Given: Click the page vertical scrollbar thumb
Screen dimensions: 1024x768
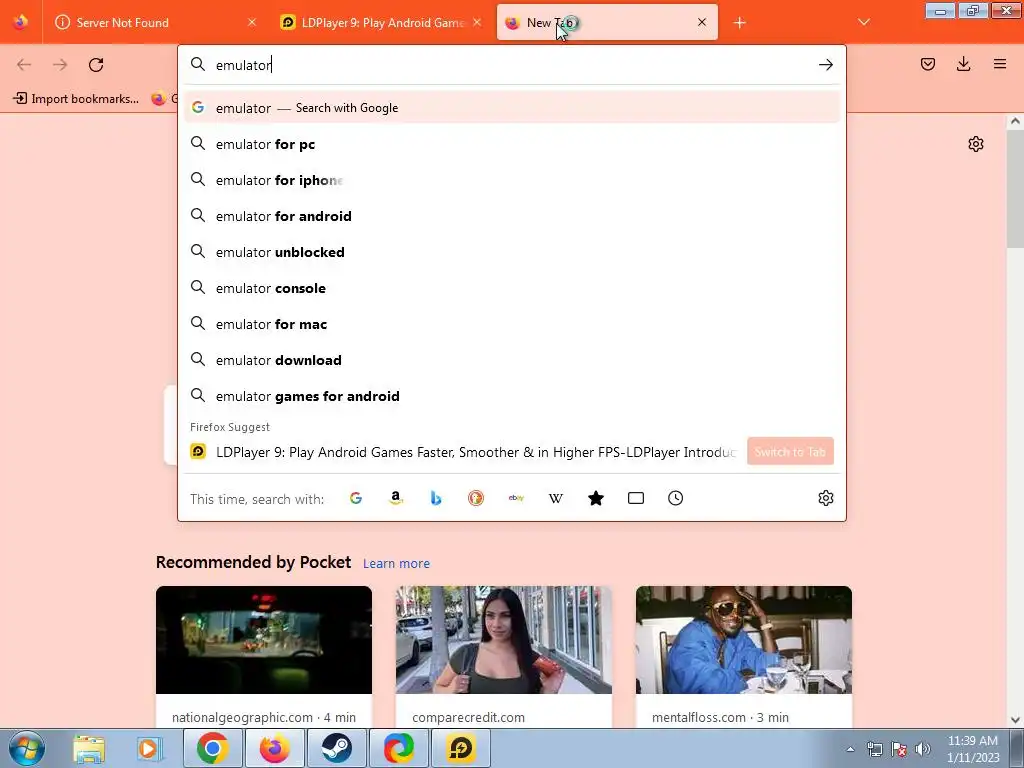Looking at the screenshot, I should pos(1015,187).
